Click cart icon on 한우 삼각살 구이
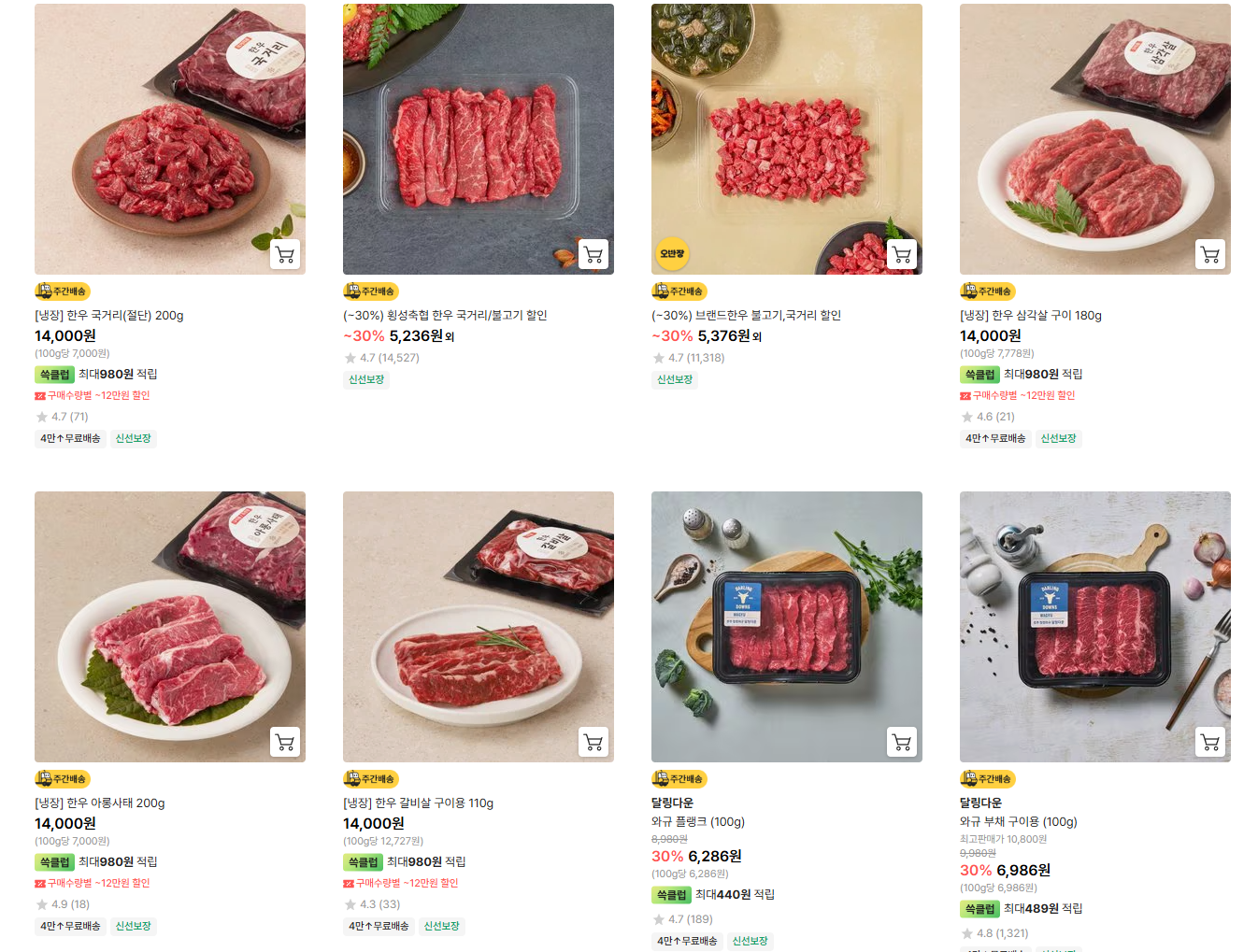The height and width of the screenshot is (952, 1258). pos(1210,254)
